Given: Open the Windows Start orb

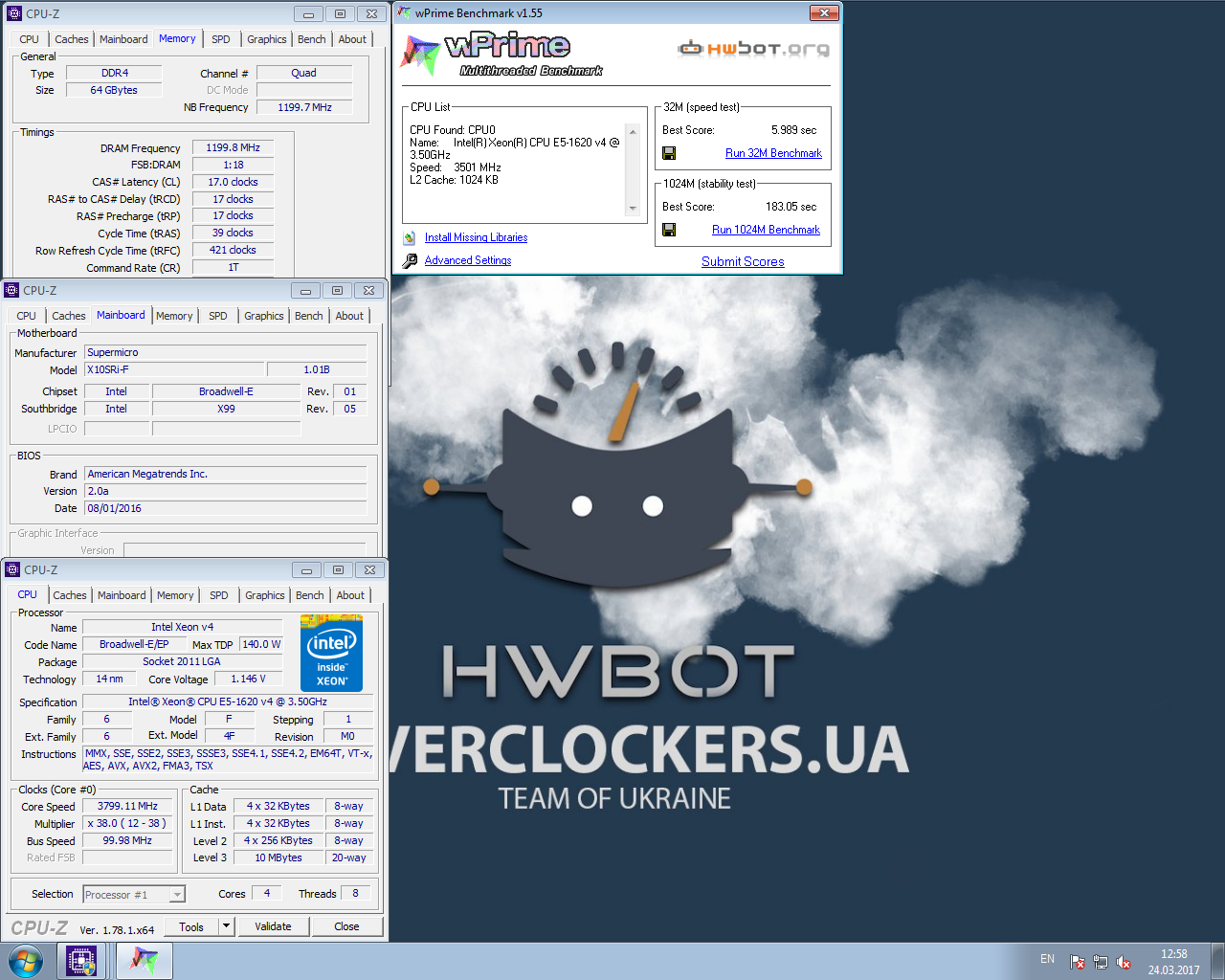Looking at the screenshot, I should click(x=25, y=961).
